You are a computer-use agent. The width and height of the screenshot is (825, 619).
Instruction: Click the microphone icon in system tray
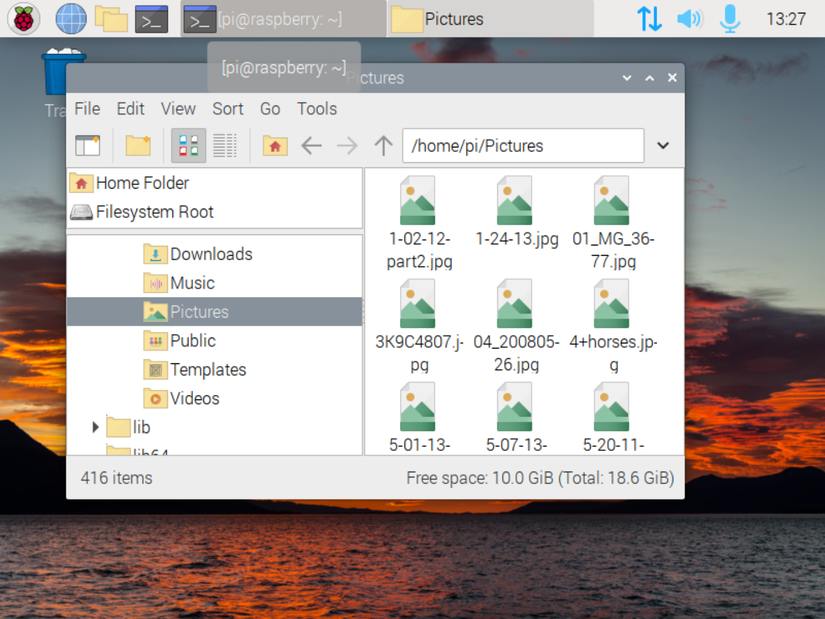click(730, 18)
